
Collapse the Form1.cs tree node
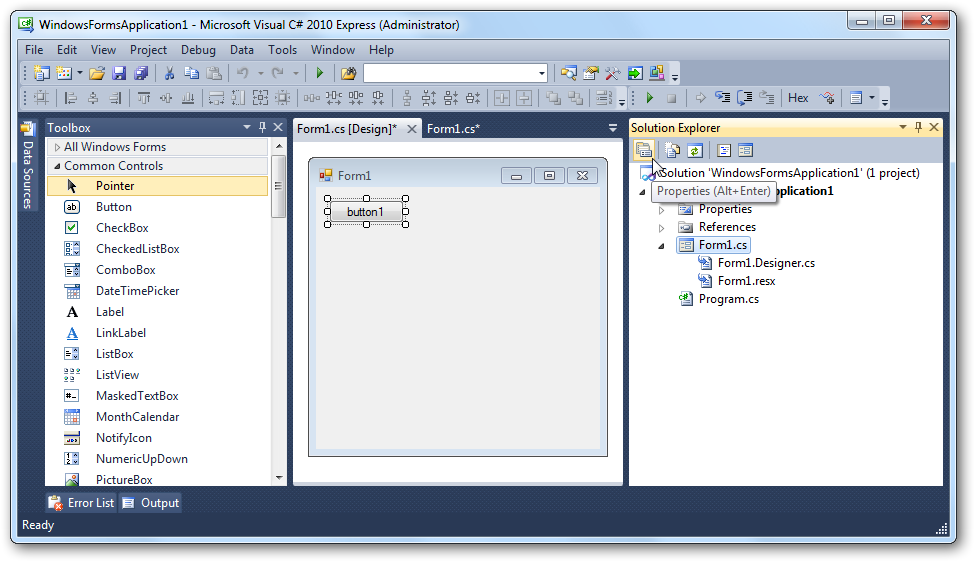(661, 246)
